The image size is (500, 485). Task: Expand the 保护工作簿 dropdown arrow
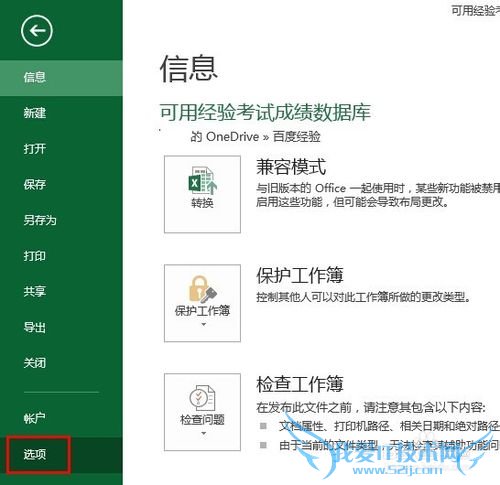click(204, 324)
